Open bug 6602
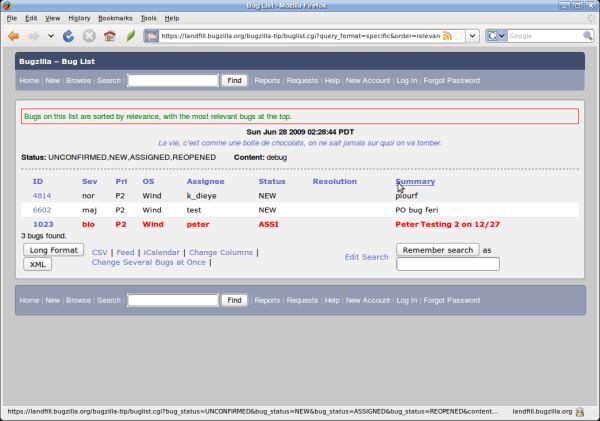 coord(42,210)
